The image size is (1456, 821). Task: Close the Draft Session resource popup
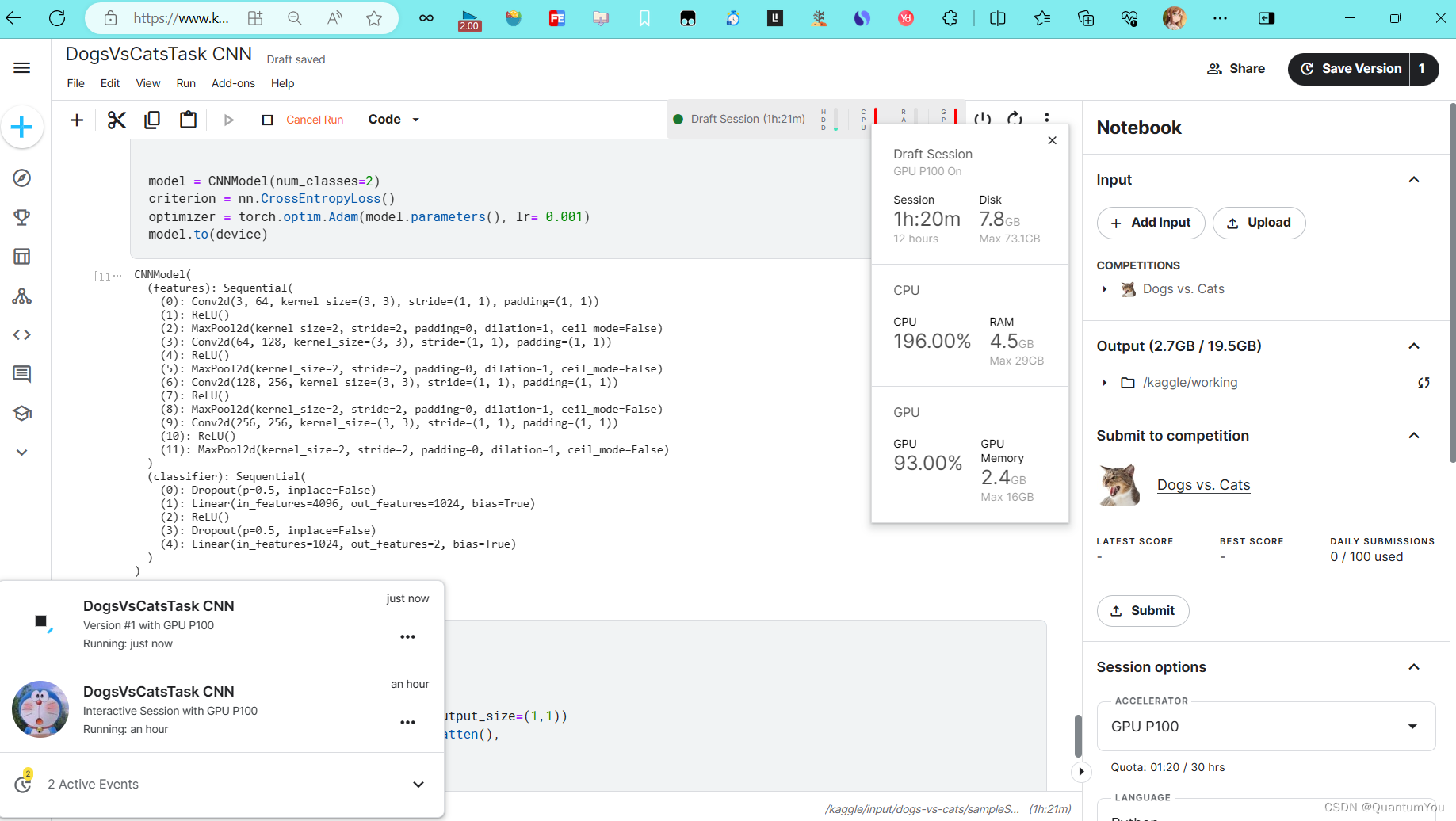point(1052,140)
